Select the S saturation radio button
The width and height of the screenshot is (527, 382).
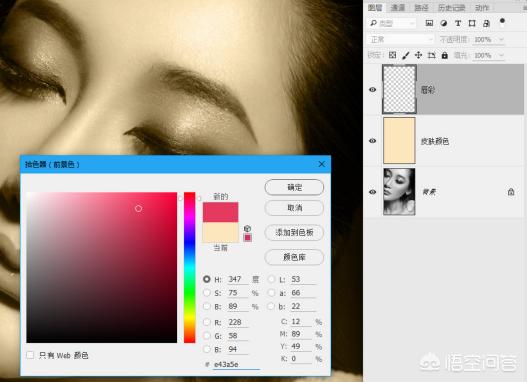(x=207, y=293)
